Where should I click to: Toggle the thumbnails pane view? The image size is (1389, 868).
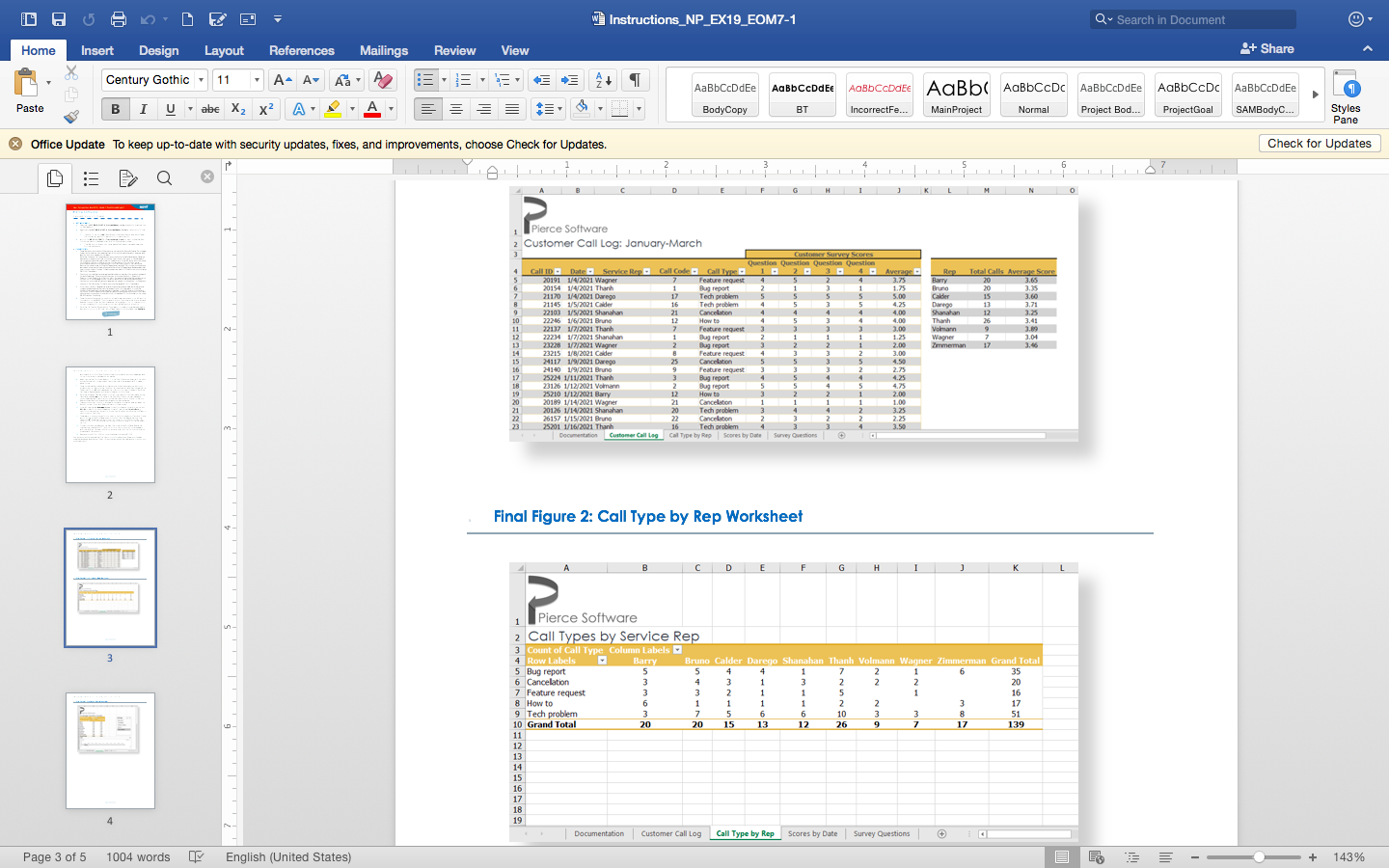tap(55, 178)
